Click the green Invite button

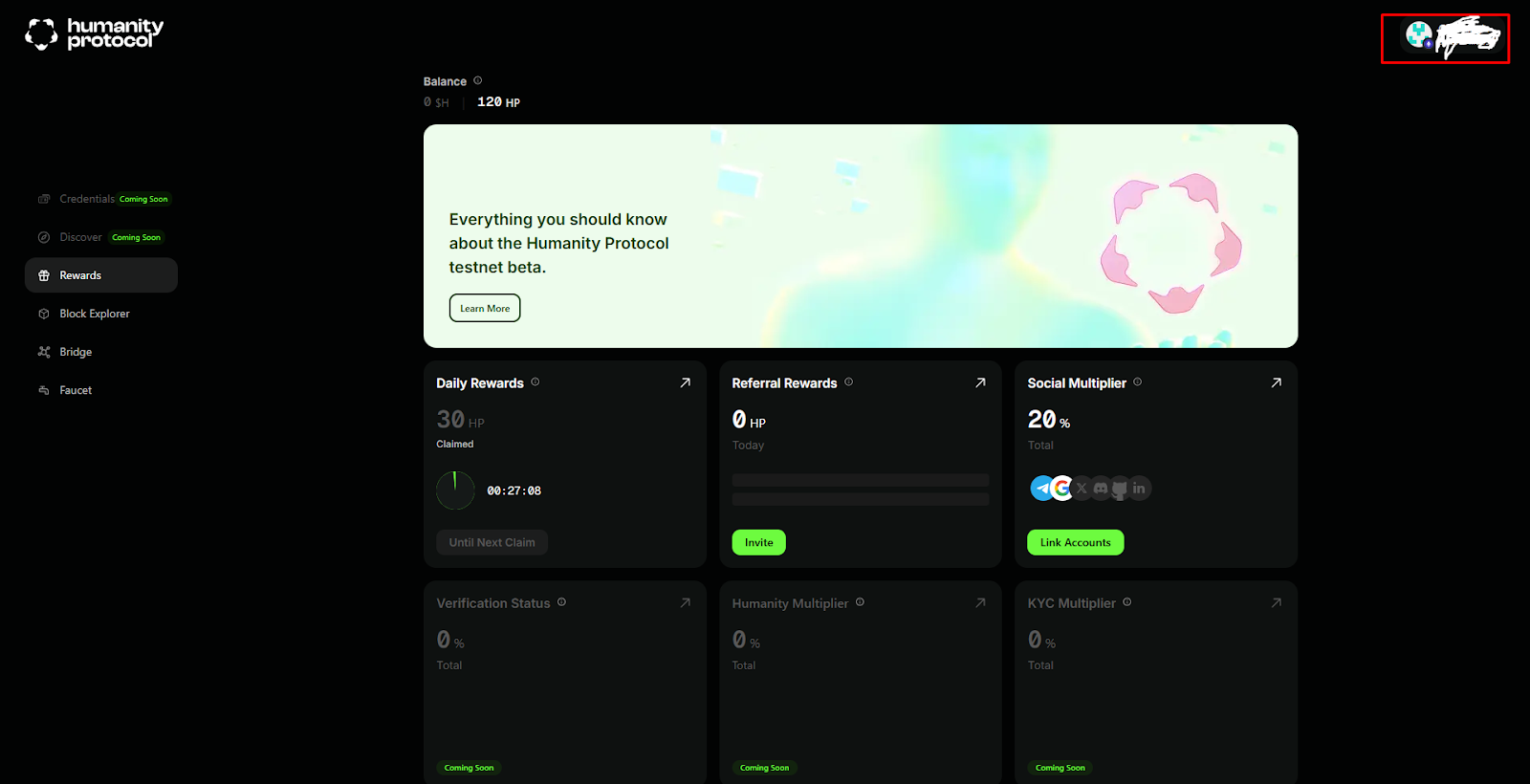[x=759, y=542]
